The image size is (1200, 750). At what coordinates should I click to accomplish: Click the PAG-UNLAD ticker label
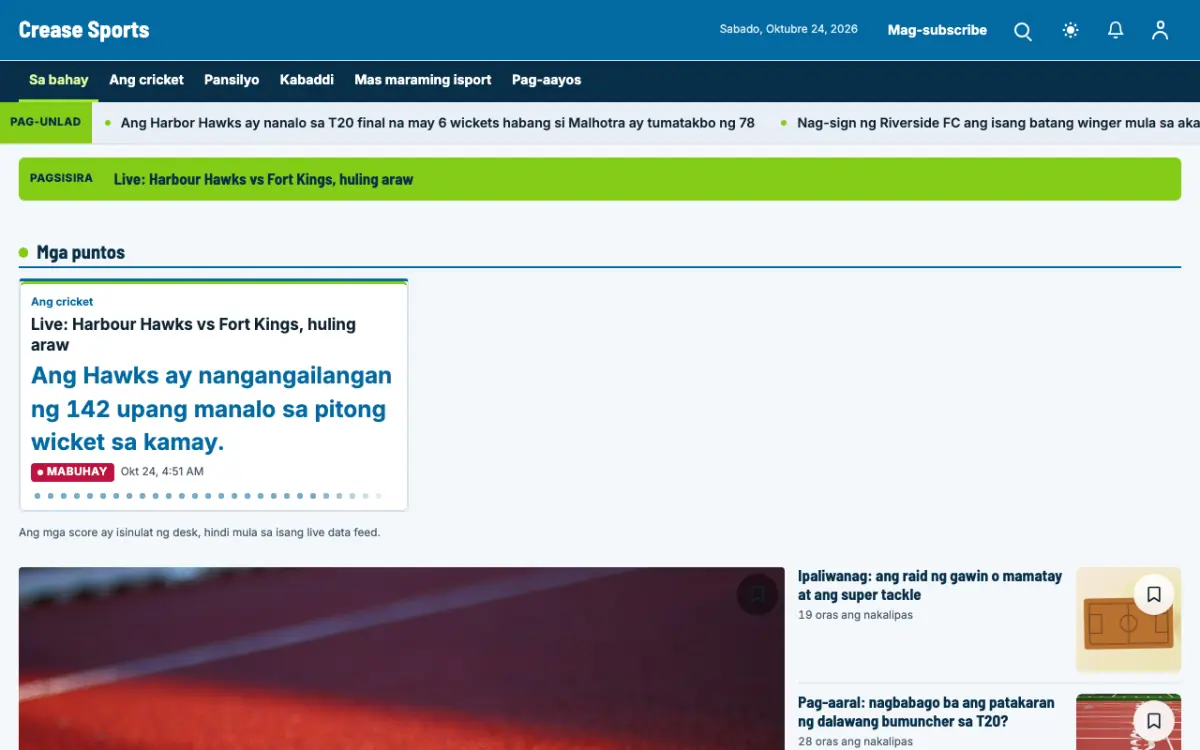[46, 123]
